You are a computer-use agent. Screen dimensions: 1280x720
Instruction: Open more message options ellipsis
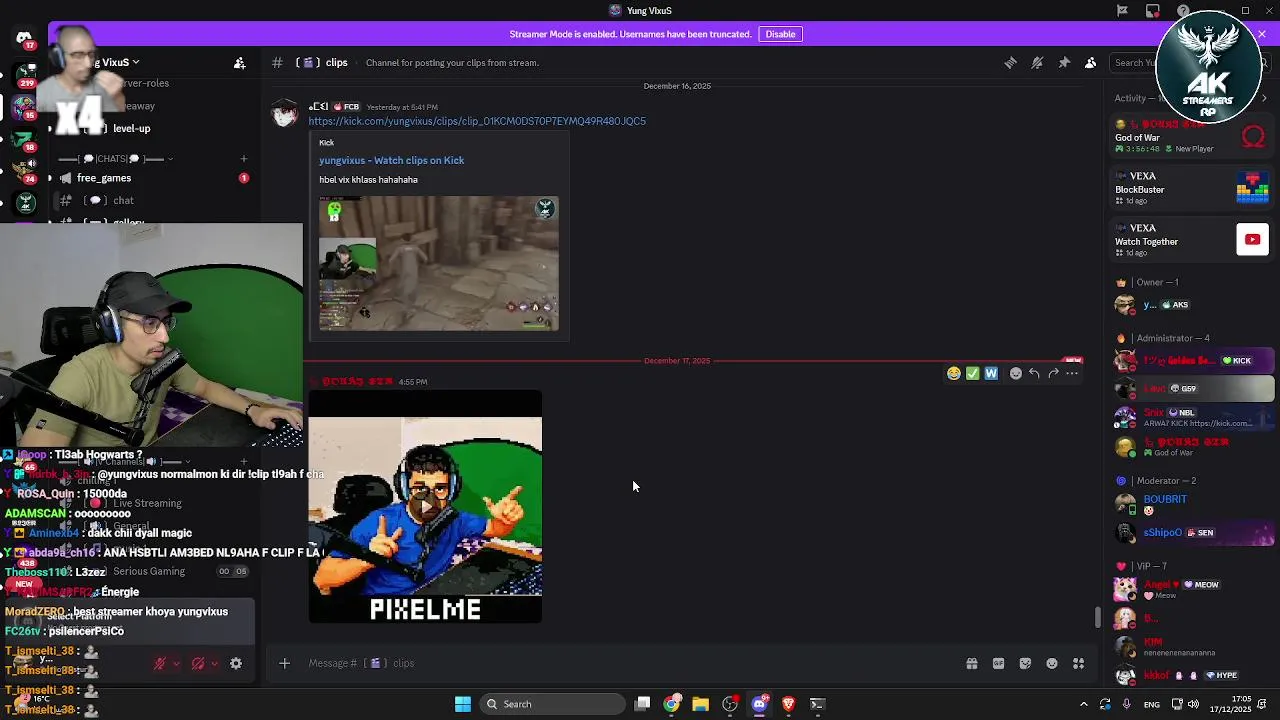point(1072,373)
